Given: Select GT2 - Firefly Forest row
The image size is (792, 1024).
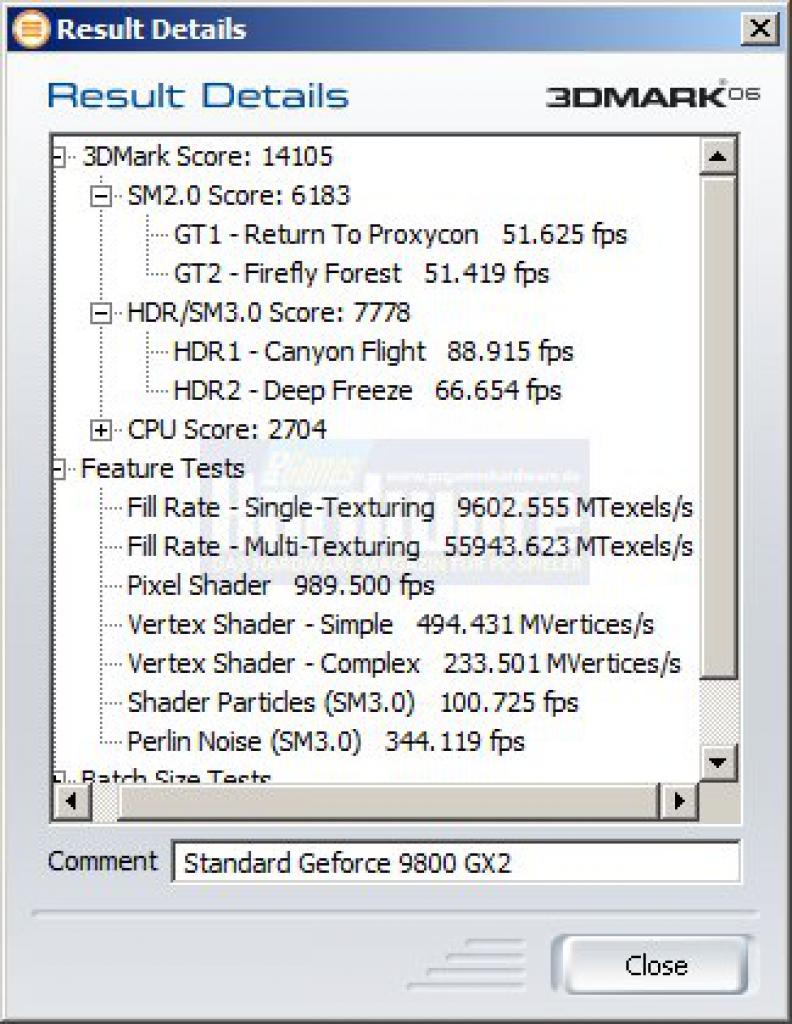Looking at the screenshot, I should 361,274.
